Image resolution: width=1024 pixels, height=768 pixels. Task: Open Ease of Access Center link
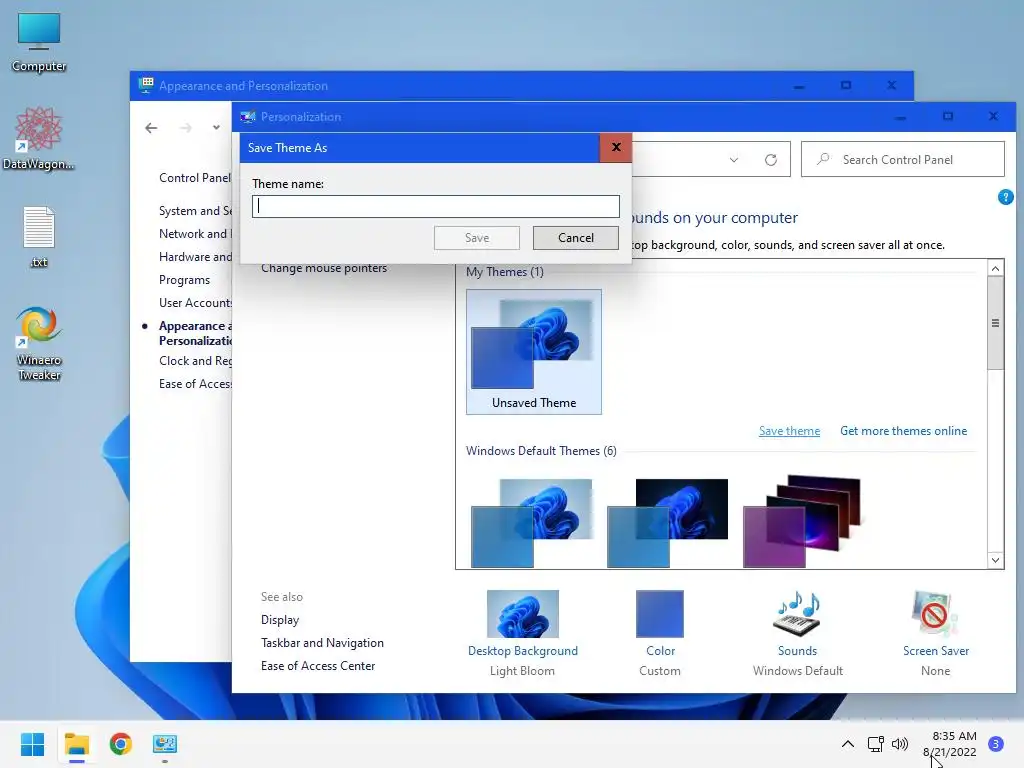click(x=317, y=666)
